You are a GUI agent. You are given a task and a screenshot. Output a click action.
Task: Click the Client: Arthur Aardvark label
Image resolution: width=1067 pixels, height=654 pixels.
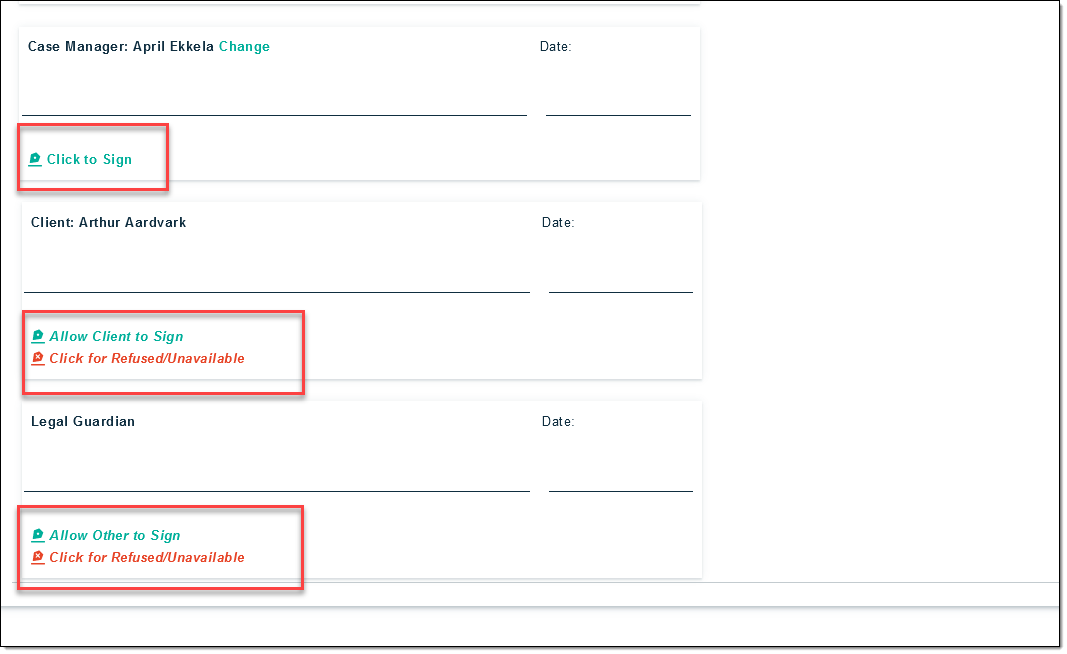tap(108, 223)
